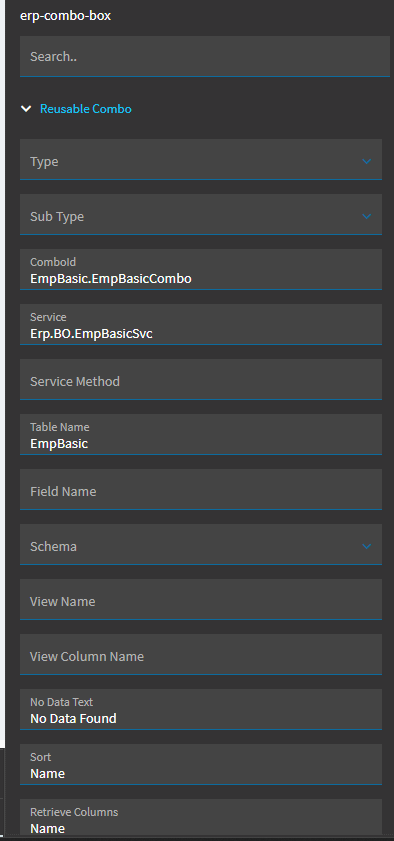Click the Reusable Combo heading link
The image size is (394, 841).
(x=86, y=109)
